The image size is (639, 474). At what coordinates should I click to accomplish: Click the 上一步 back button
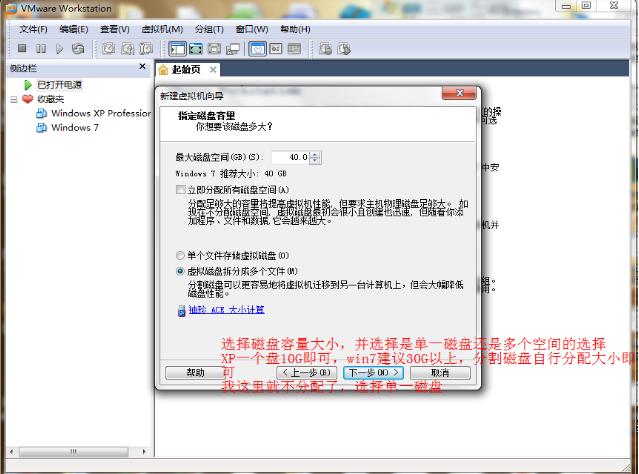(306, 373)
